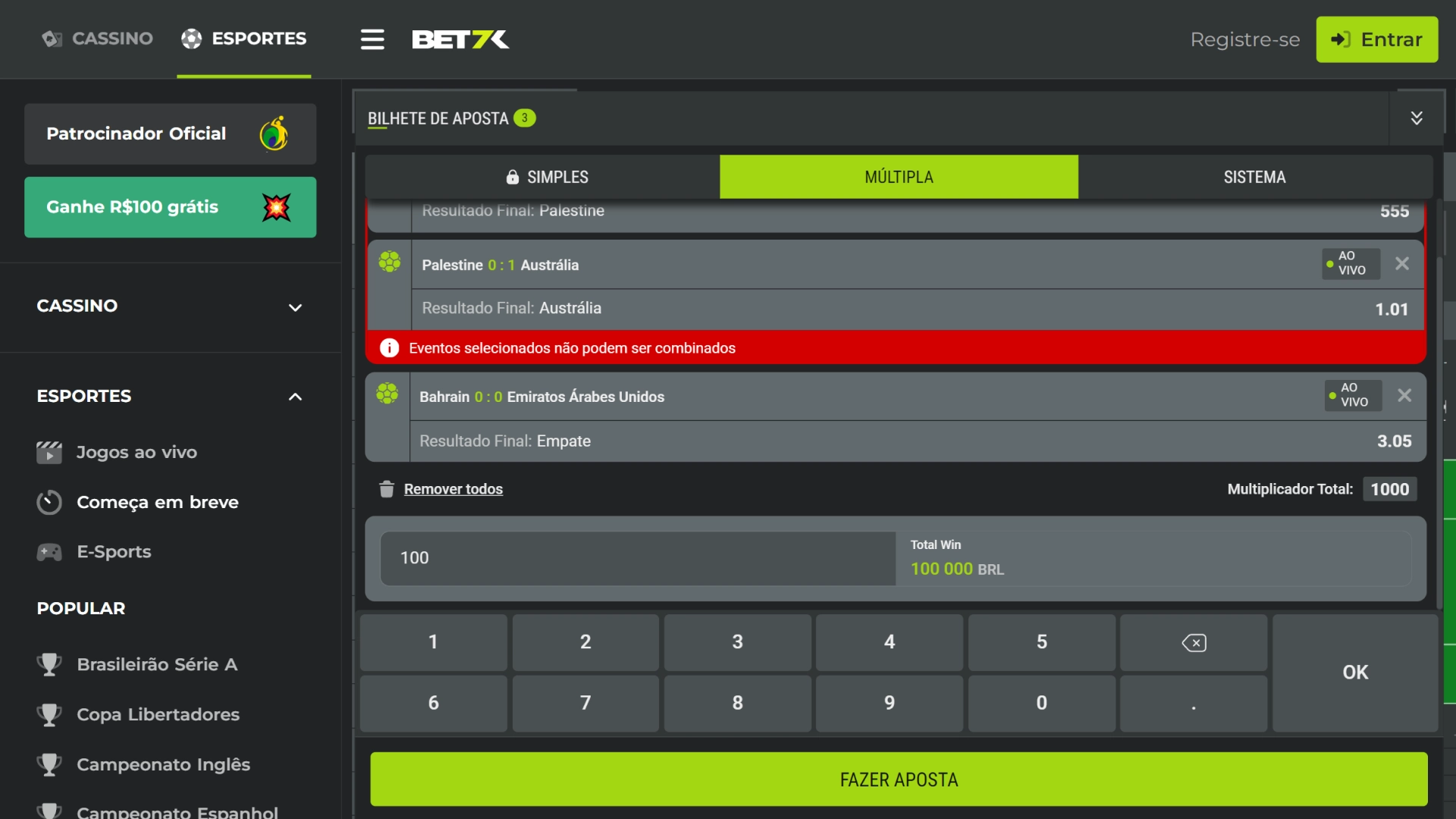1456x819 pixels.
Task: Click the BET7K logo
Action: point(460,39)
